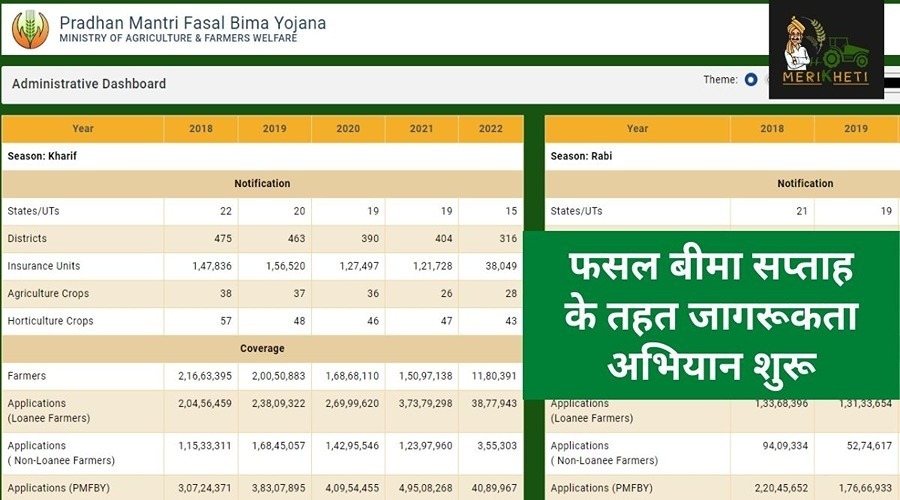Viewport: 900px width, 500px height.
Task: Click the 2019 column header in Rabi table
Action: coord(856,128)
